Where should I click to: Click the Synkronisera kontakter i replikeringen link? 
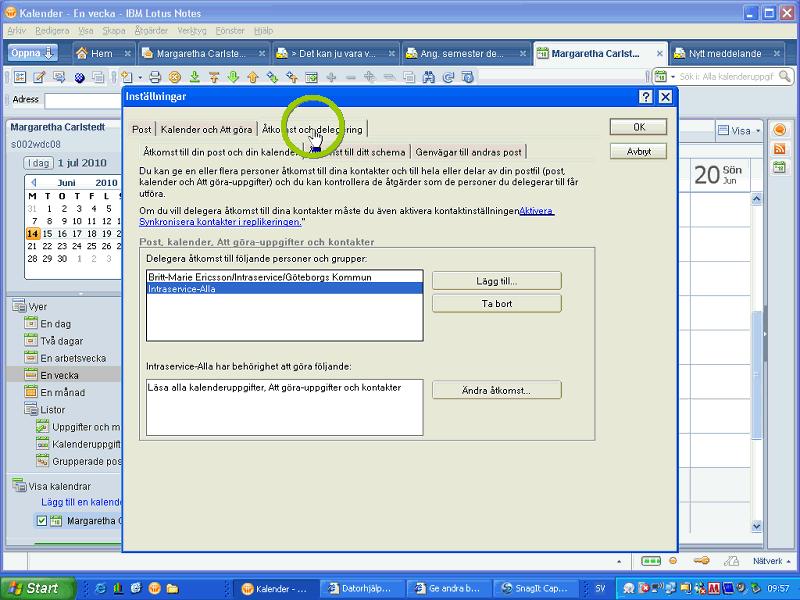tap(220, 222)
